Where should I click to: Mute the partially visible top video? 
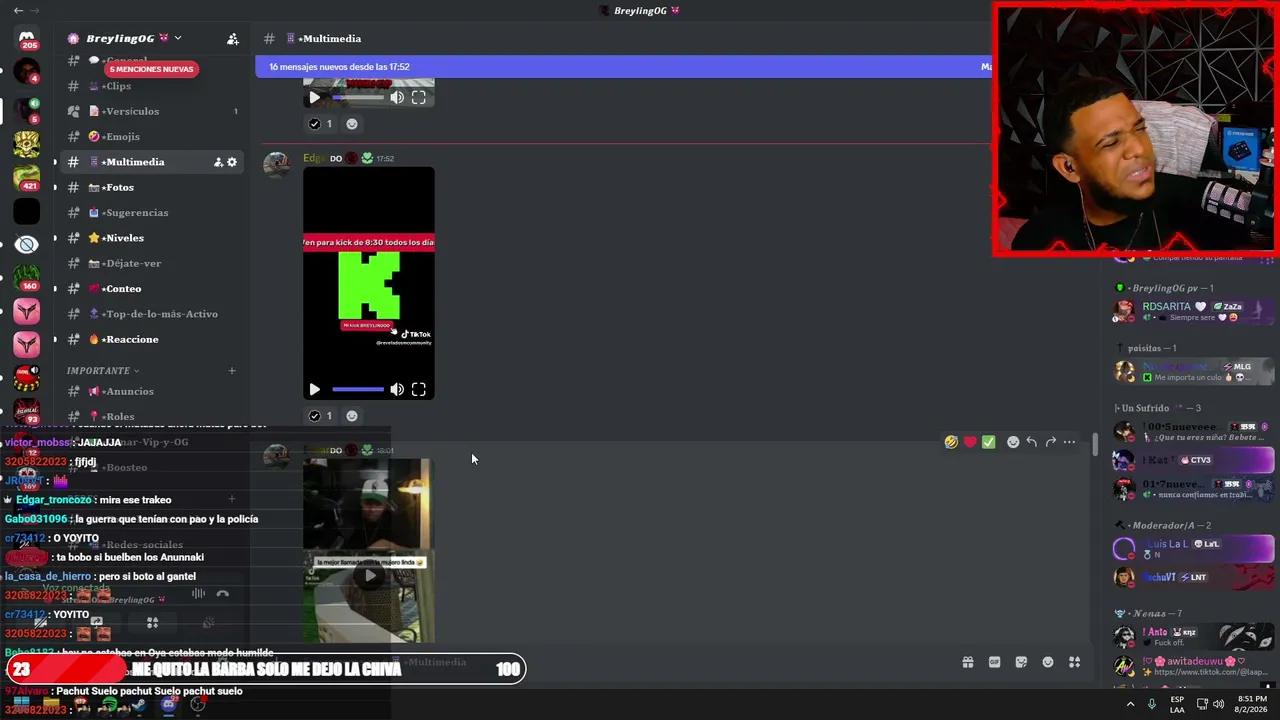(397, 98)
